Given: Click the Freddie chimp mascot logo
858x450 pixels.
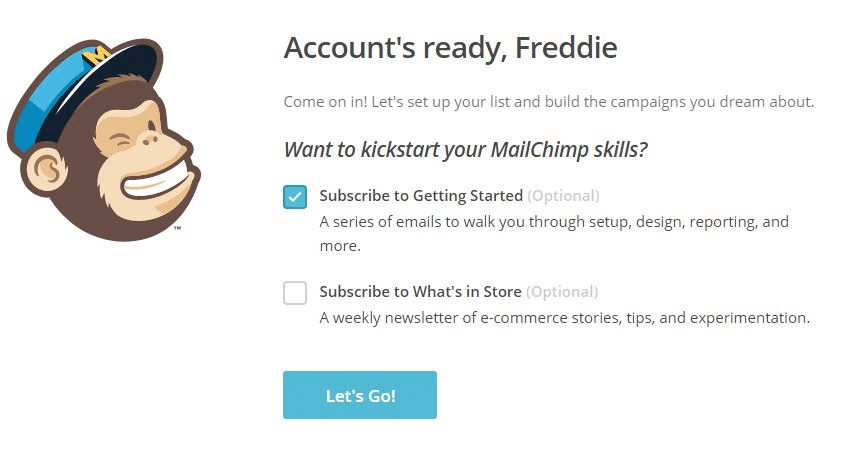Looking at the screenshot, I should tap(101, 138).
